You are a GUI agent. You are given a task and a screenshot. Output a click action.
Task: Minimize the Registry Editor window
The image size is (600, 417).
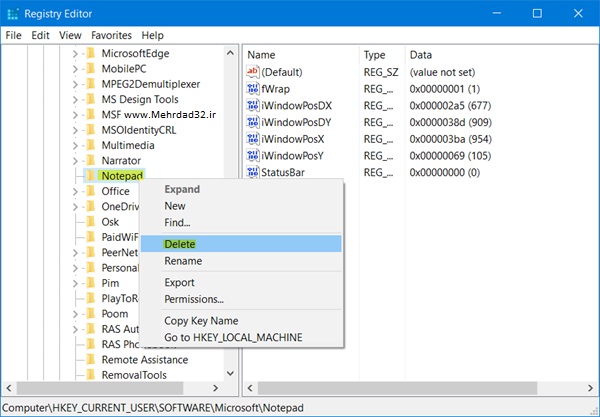pos(497,13)
